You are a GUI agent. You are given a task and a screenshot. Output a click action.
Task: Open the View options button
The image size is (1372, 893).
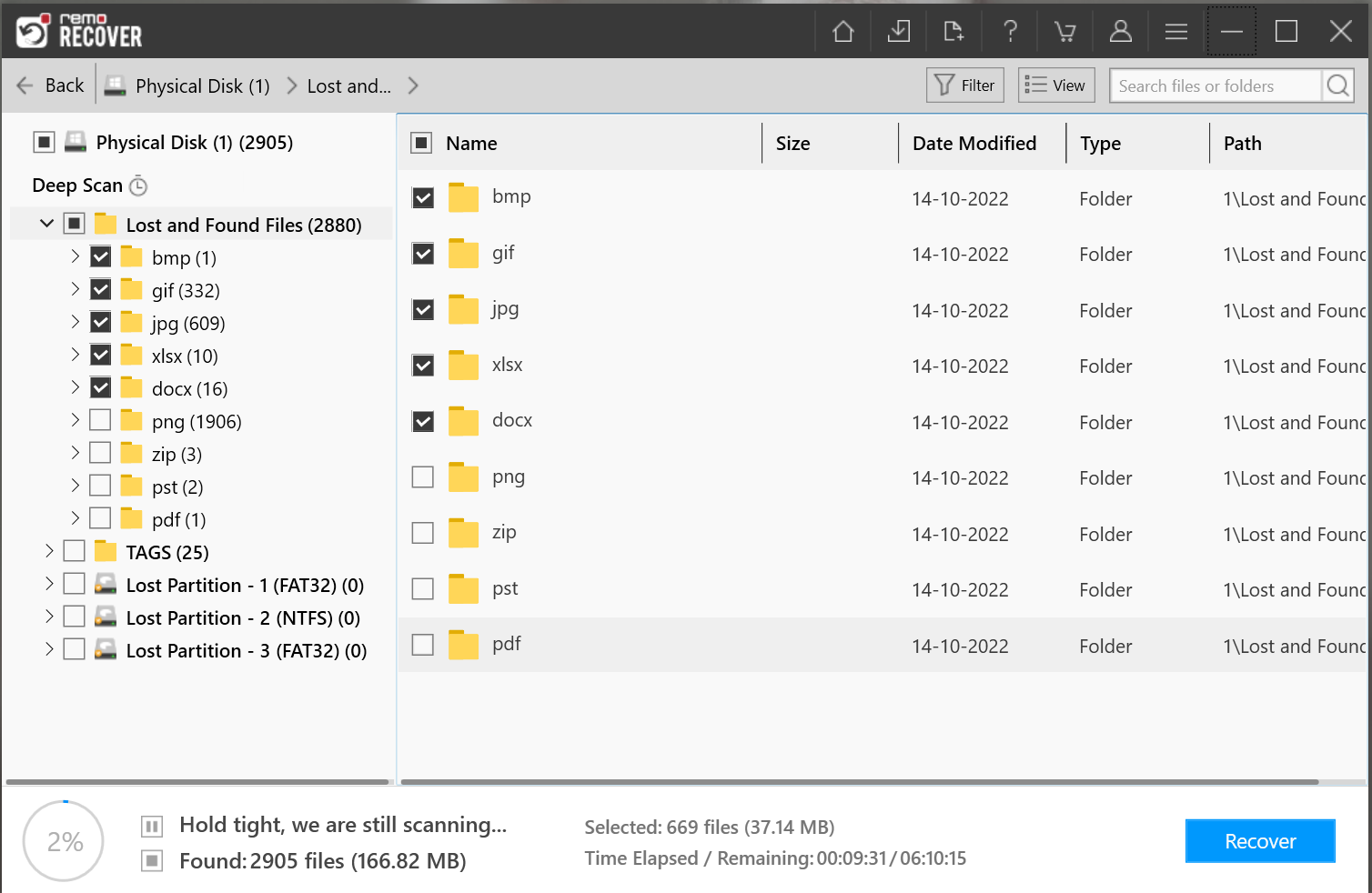click(x=1056, y=85)
